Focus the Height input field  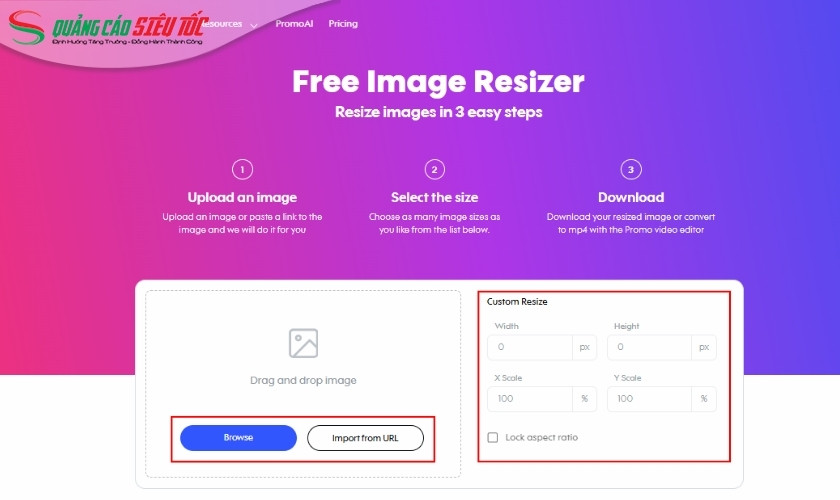(649, 347)
